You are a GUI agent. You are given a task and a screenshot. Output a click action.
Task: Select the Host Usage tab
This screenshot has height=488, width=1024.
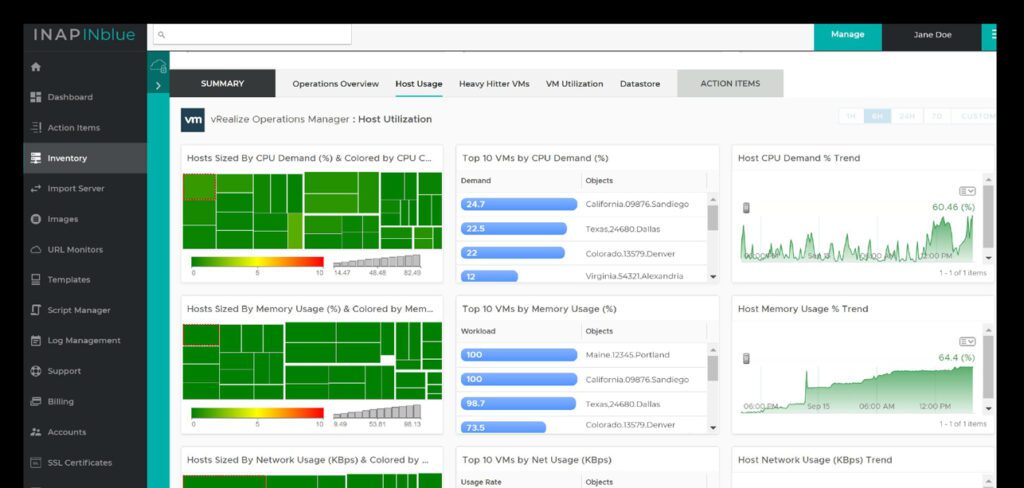pyautogui.click(x=419, y=84)
